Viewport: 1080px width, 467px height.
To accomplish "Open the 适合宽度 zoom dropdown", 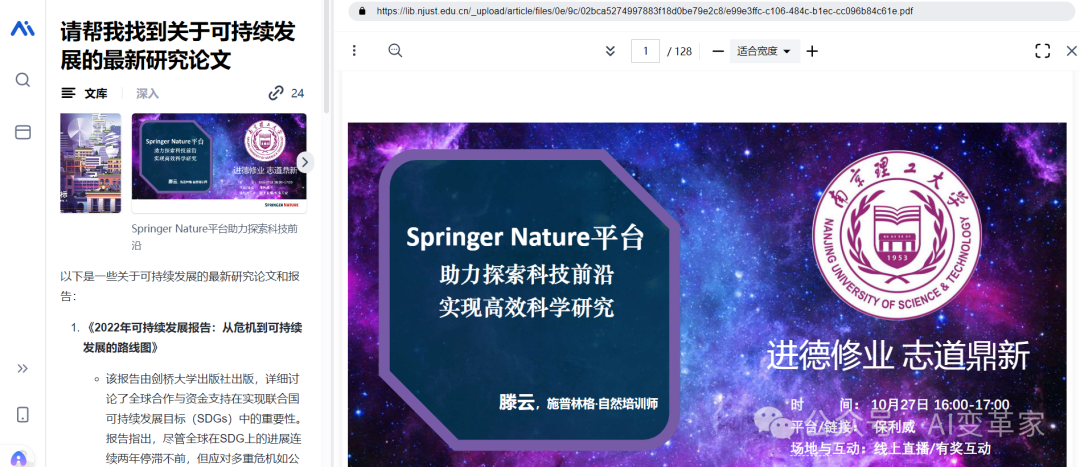I will (765, 51).
